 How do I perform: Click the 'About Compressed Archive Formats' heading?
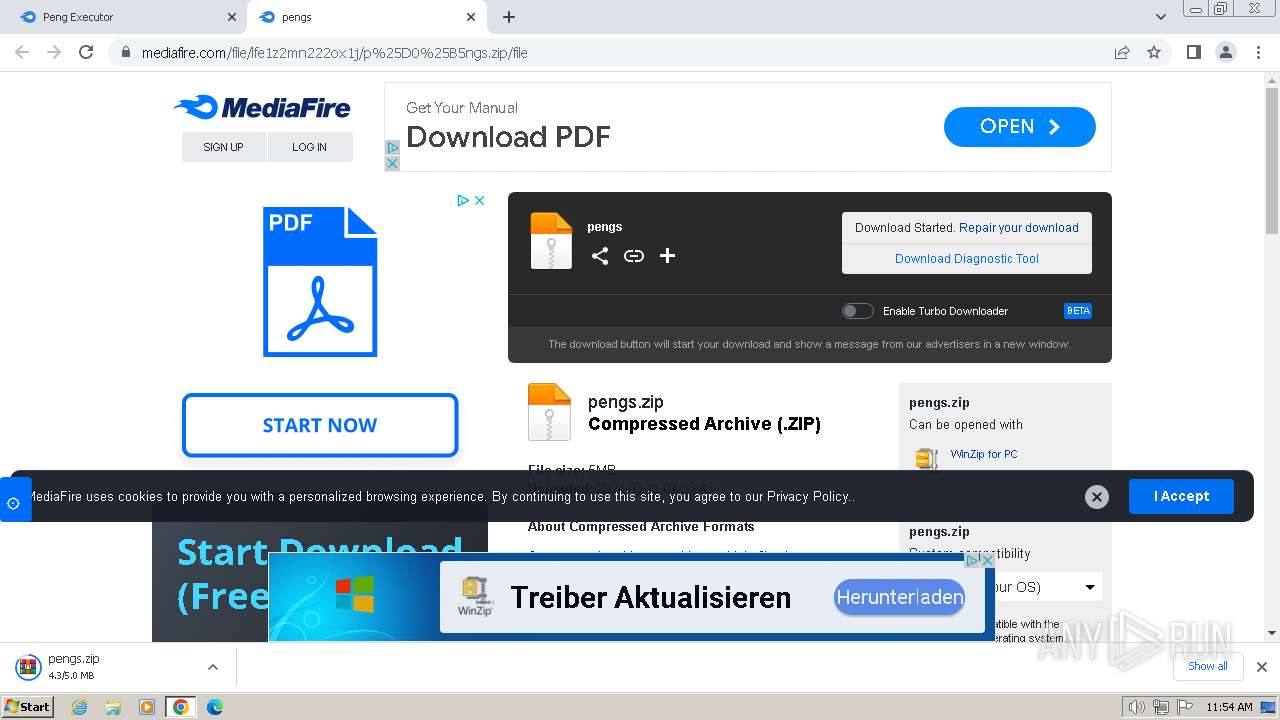tap(641, 527)
